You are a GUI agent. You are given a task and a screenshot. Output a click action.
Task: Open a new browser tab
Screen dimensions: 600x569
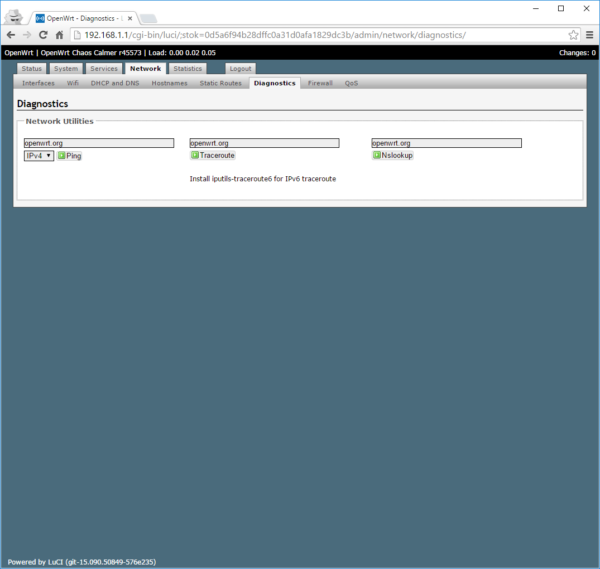click(x=147, y=18)
